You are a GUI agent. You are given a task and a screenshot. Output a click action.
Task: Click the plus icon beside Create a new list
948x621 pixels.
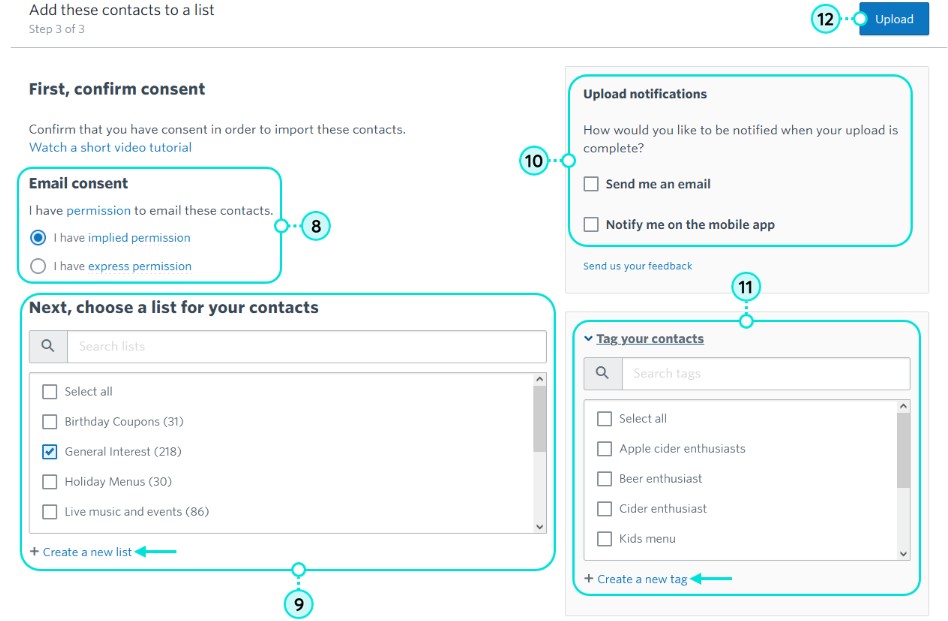tap(34, 551)
